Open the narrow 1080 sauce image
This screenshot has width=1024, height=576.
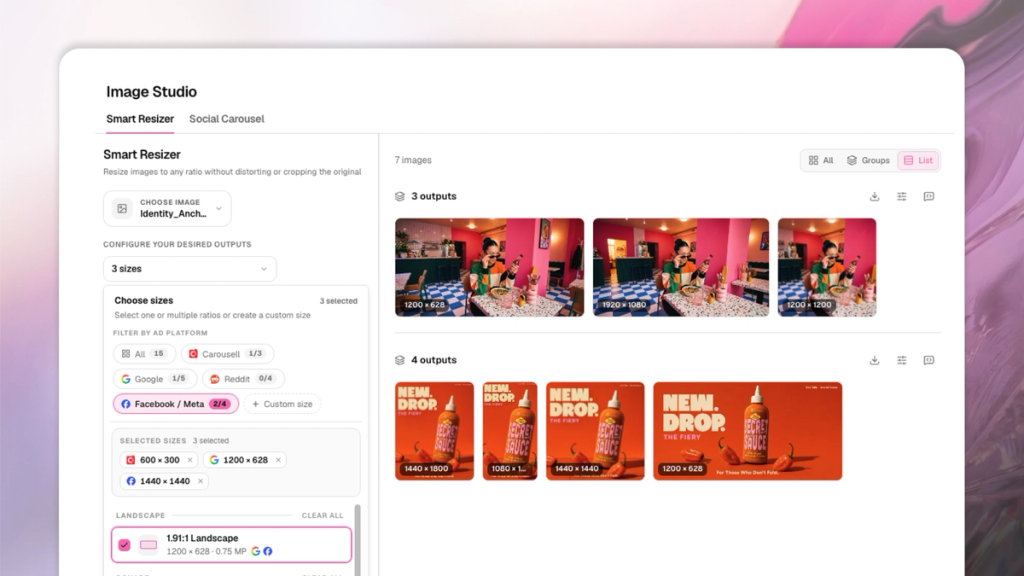[510, 431]
